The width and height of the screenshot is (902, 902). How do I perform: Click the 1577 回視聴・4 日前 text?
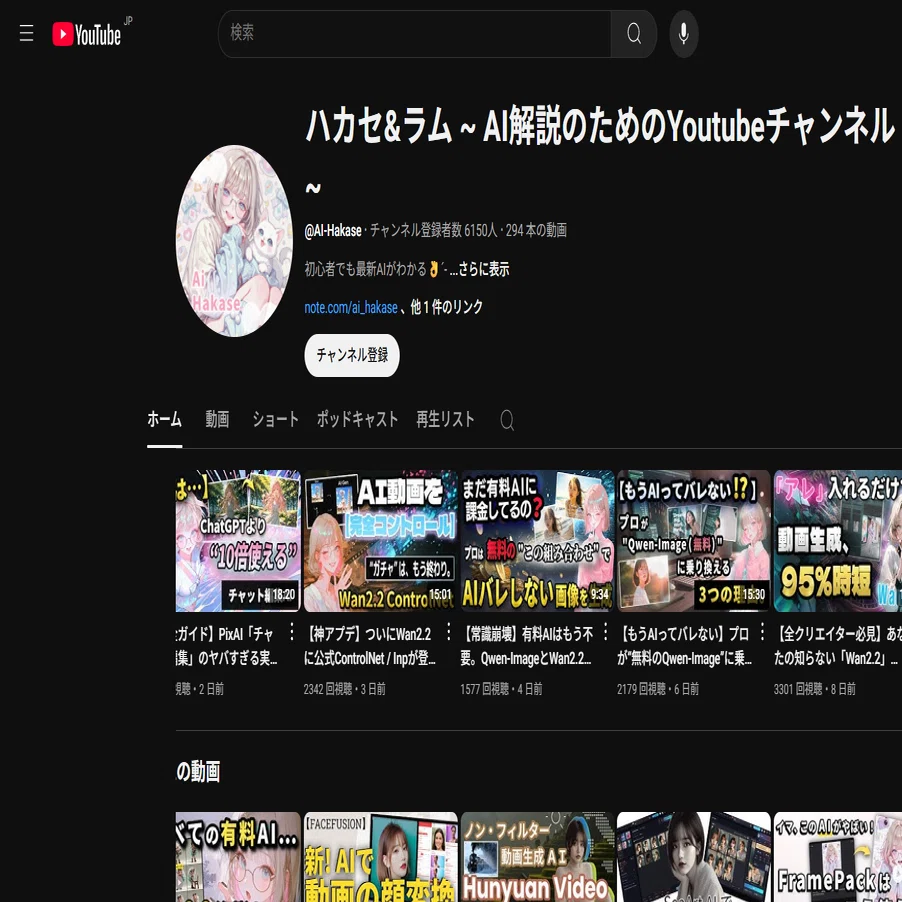click(x=501, y=689)
